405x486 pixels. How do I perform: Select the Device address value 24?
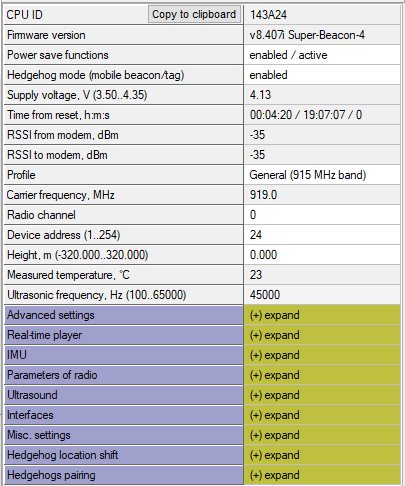(x=322, y=235)
